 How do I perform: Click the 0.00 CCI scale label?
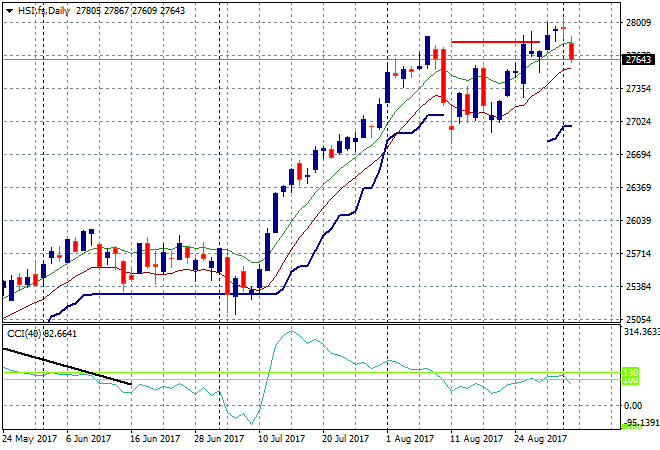point(632,405)
